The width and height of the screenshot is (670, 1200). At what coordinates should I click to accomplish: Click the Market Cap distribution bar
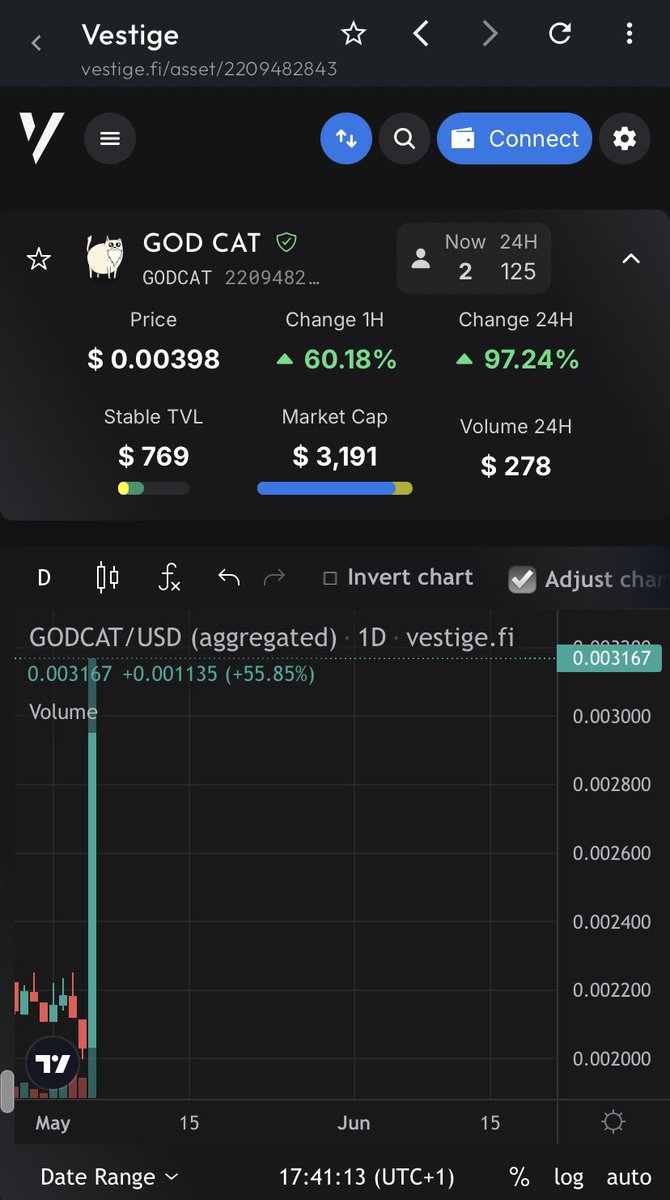point(335,489)
